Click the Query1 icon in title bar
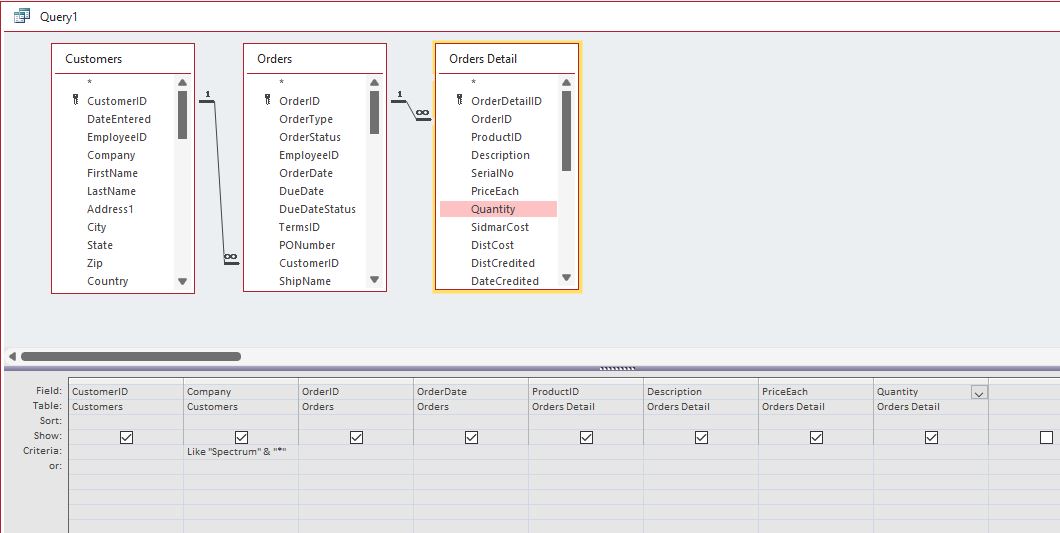This screenshot has height=533, width=1060. pos(21,16)
